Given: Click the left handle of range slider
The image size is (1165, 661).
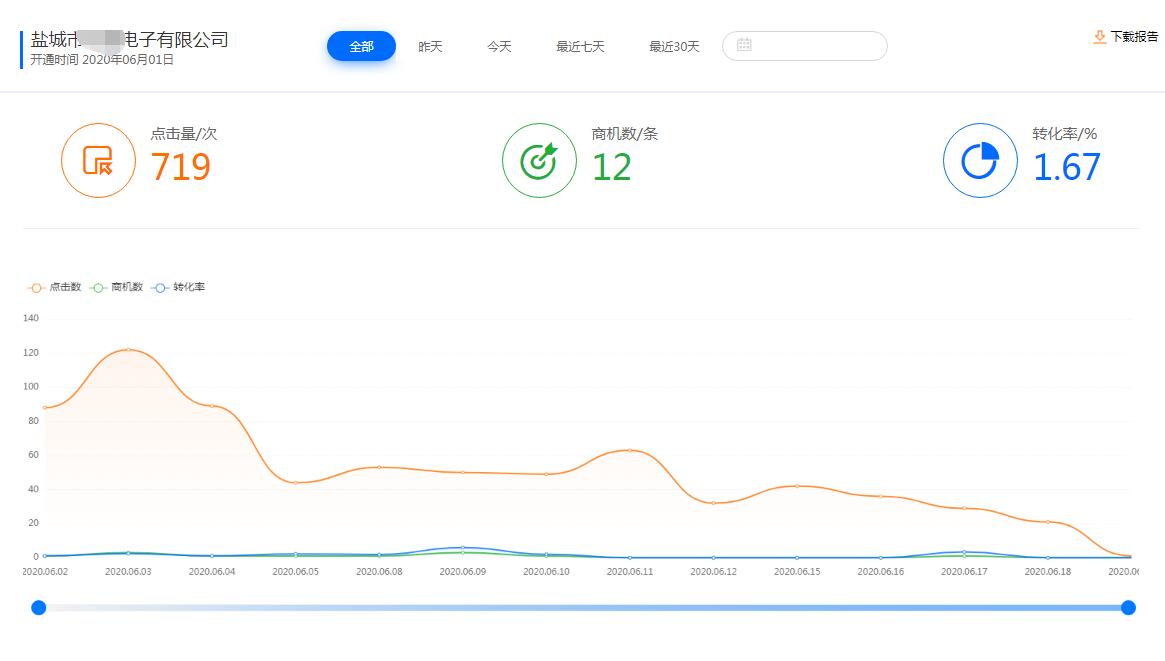Looking at the screenshot, I should point(39,607).
